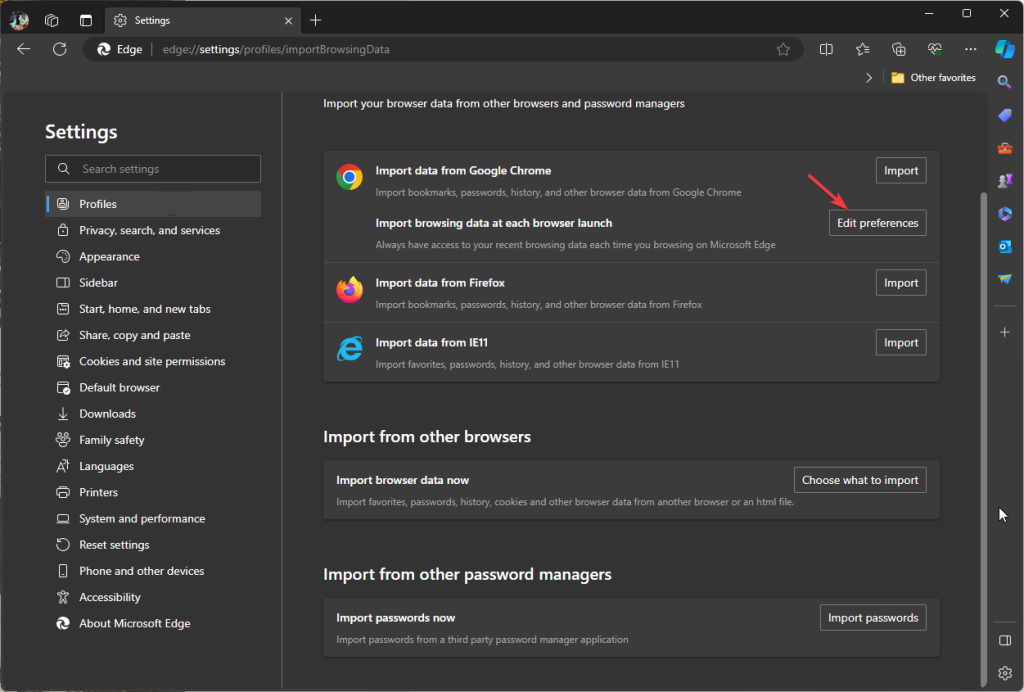Screen dimensions: 1024x692
Task: Select Privacy, search, and services
Action: pos(150,230)
